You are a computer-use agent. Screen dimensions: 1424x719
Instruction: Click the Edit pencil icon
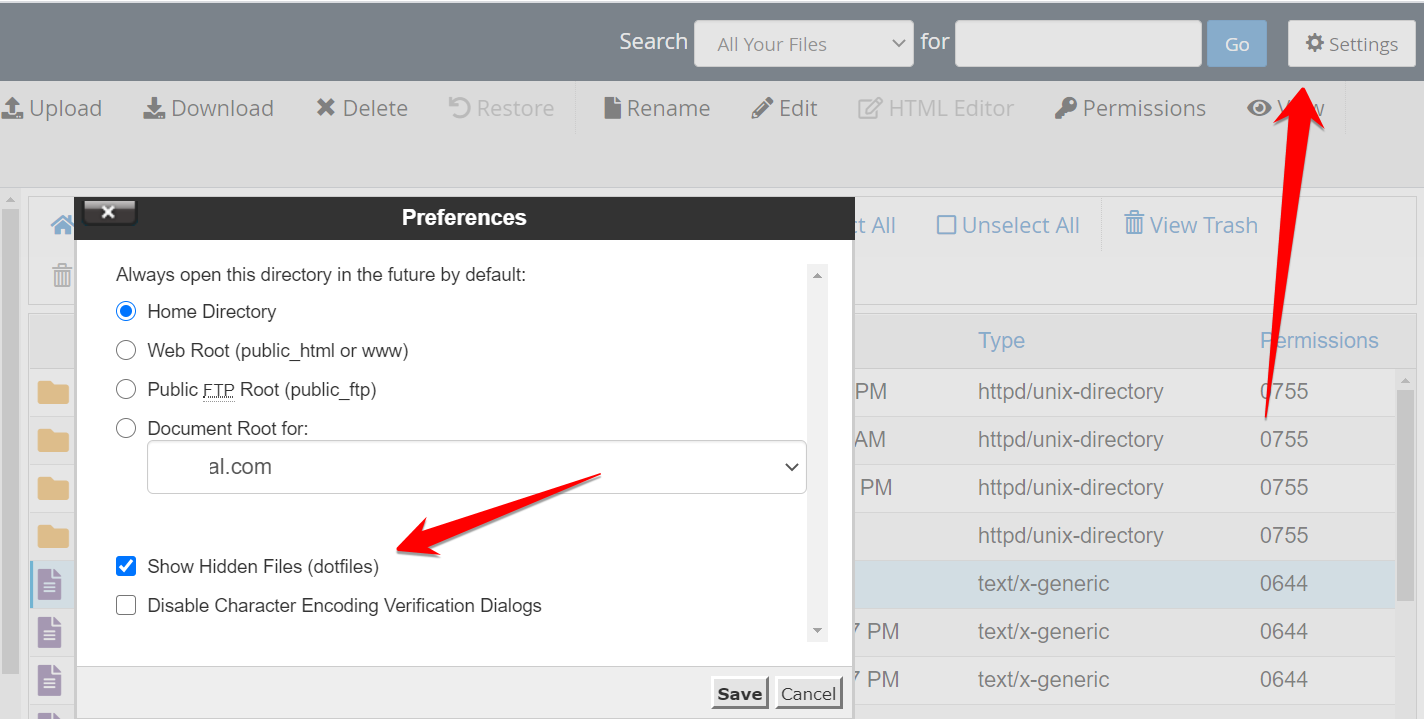tap(762, 108)
